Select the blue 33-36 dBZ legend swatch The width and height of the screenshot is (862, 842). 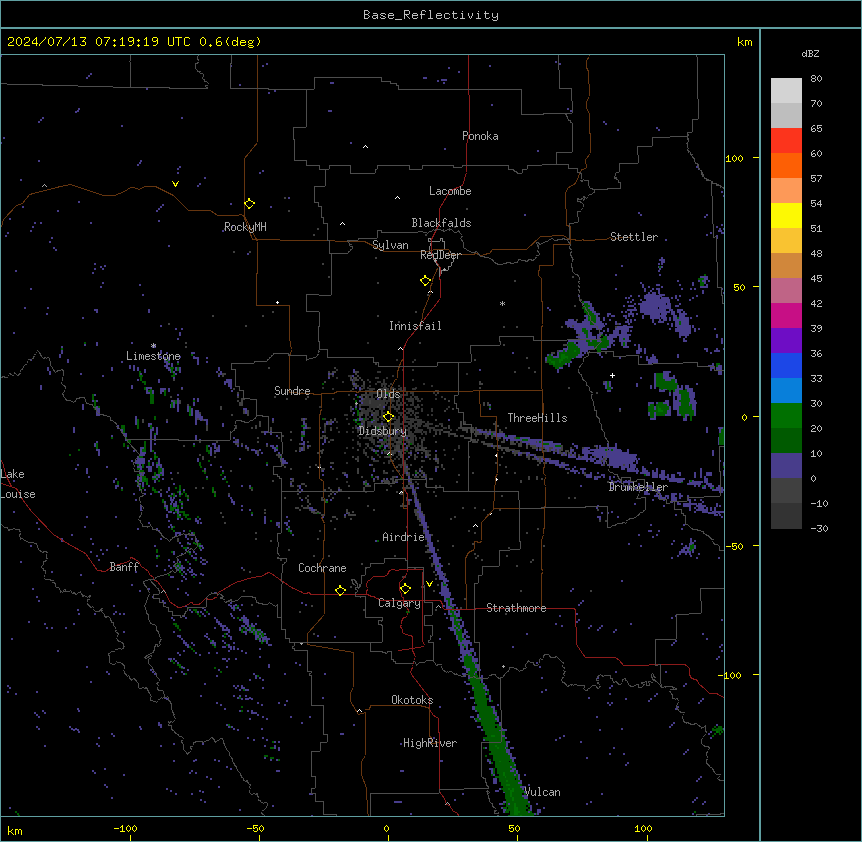(786, 365)
